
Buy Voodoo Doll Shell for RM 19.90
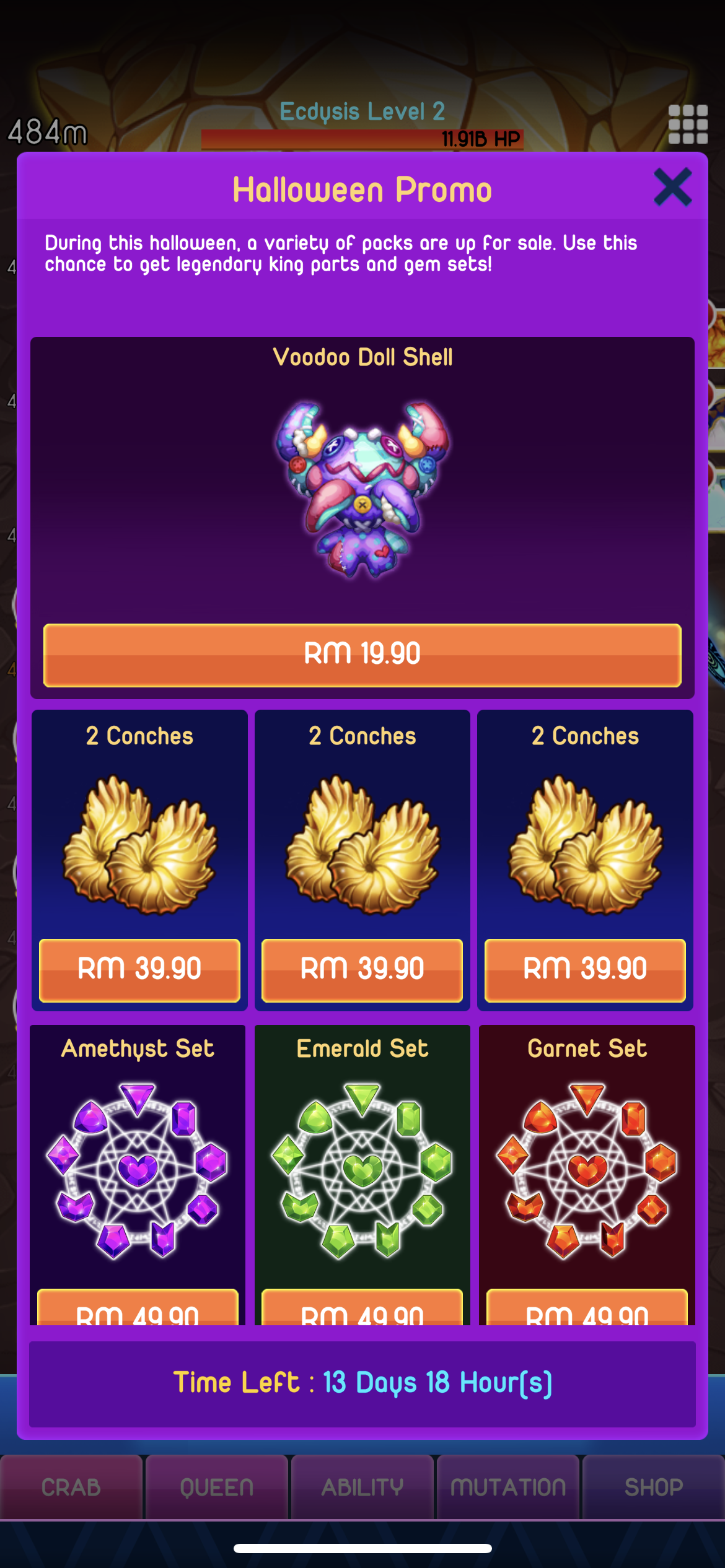[362, 655]
